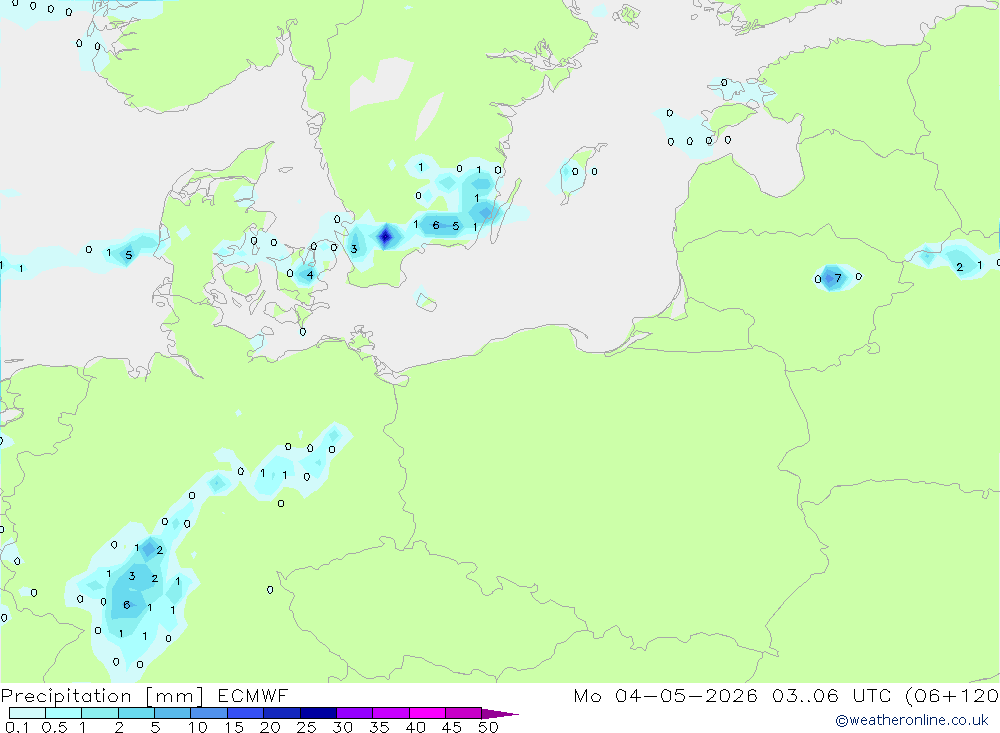The height and width of the screenshot is (733, 1000).
Task: Click the date '04-05-2026'
Action: click(x=686, y=696)
